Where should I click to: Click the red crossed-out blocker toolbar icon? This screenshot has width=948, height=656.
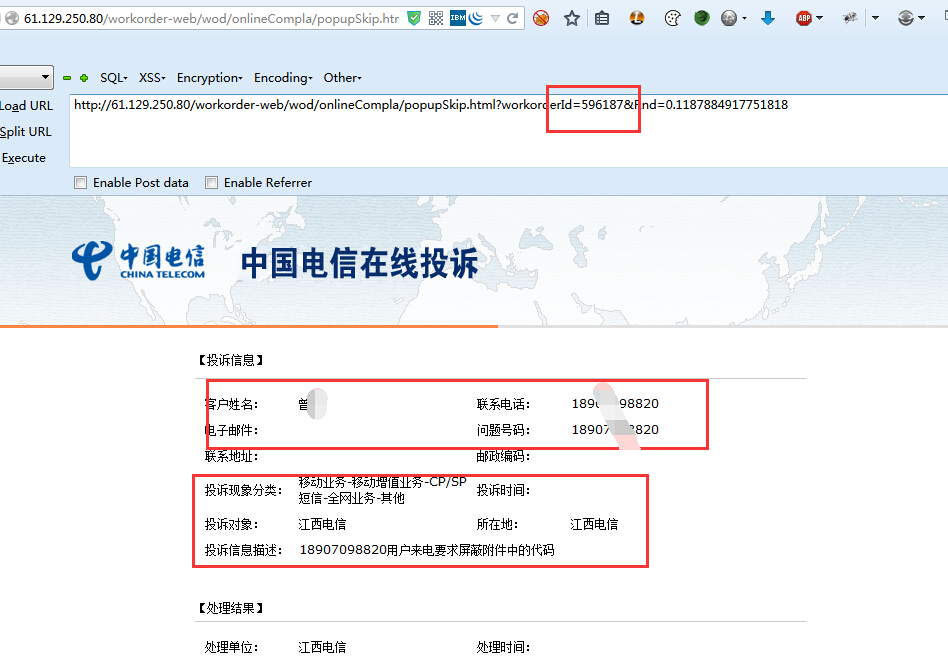pyautogui.click(x=541, y=19)
